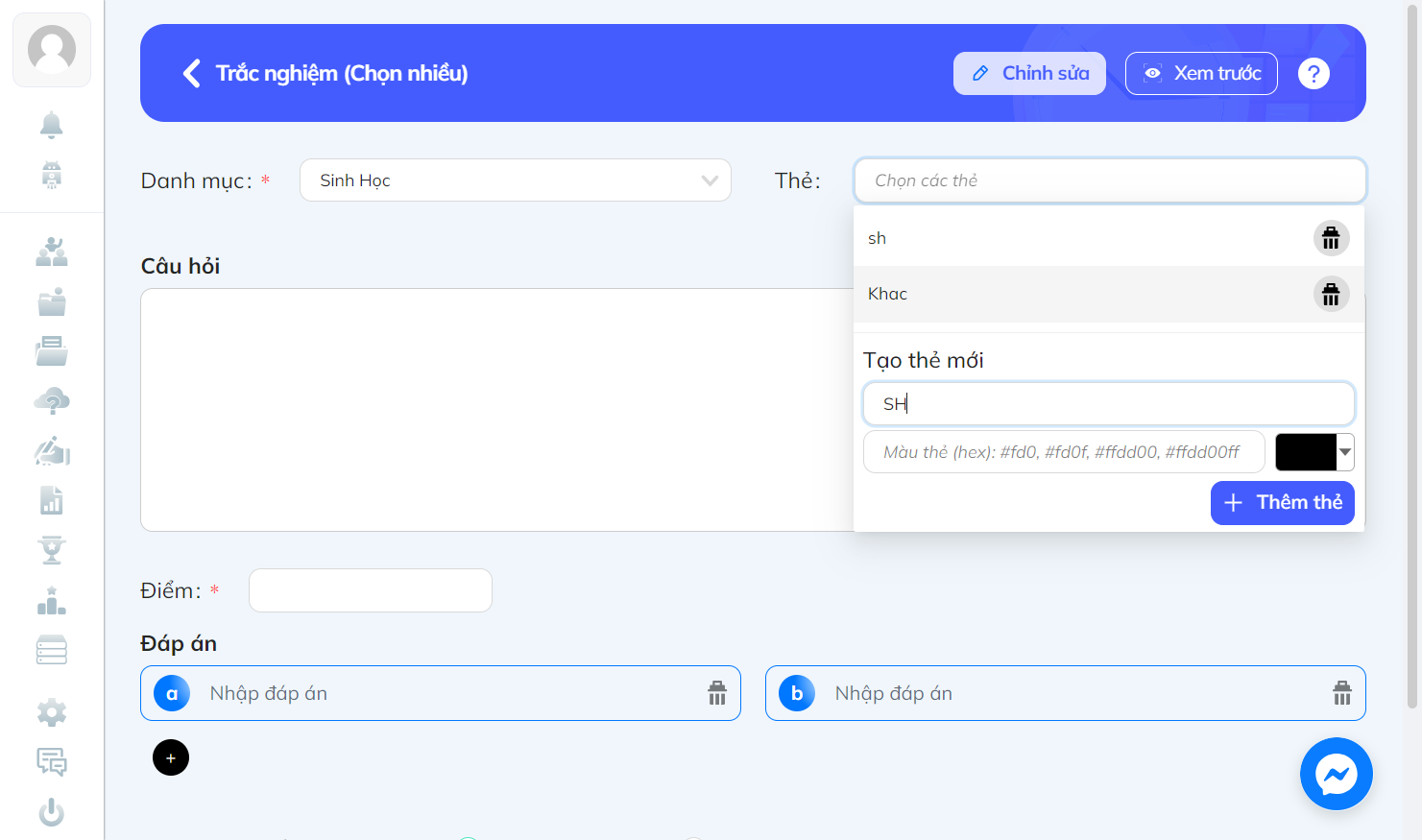Click inside the Câu hỏi question editor
Image resolution: width=1422 pixels, height=840 pixels.
point(496,410)
